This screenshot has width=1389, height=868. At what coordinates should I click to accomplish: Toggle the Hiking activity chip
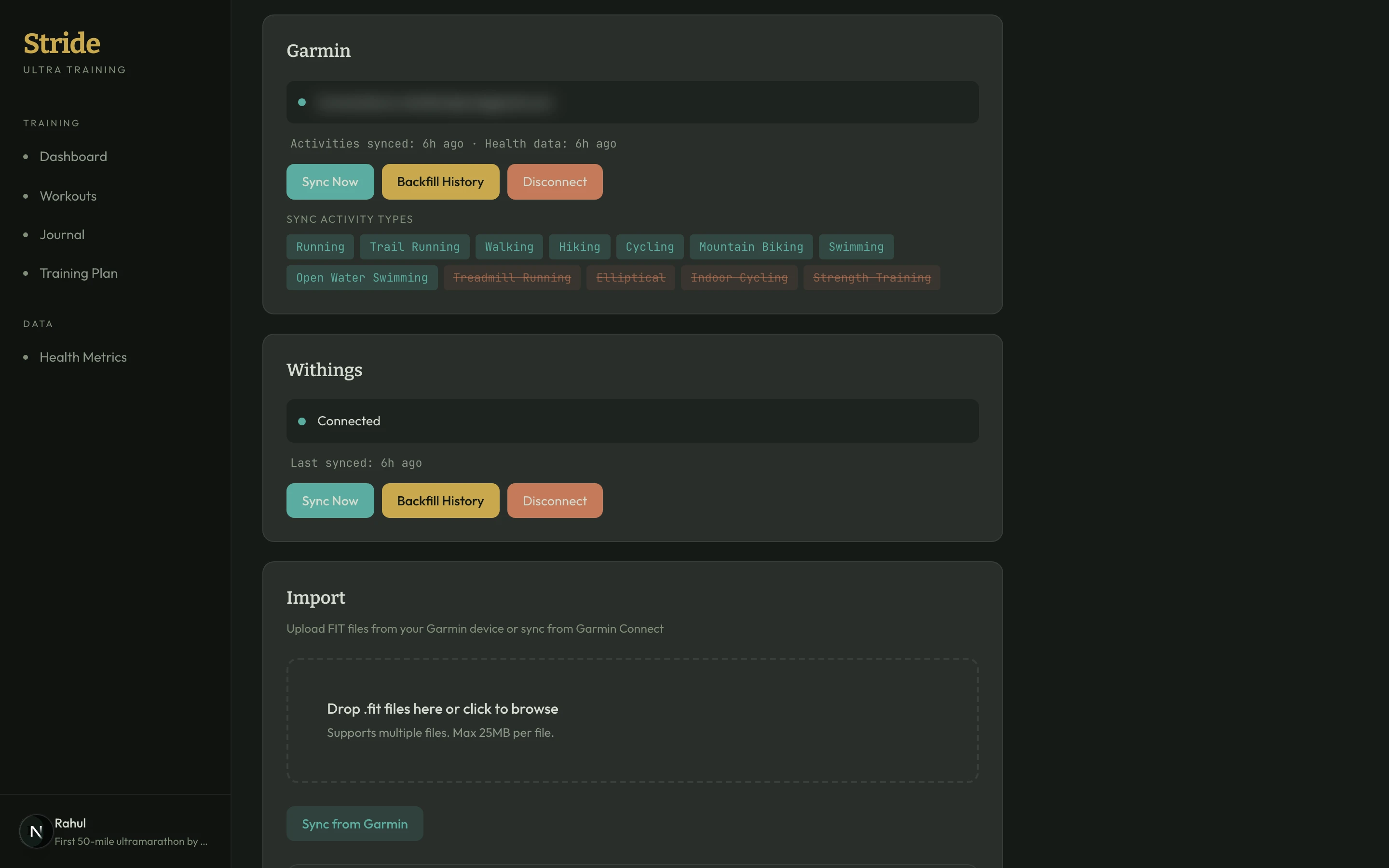coord(579,247)
